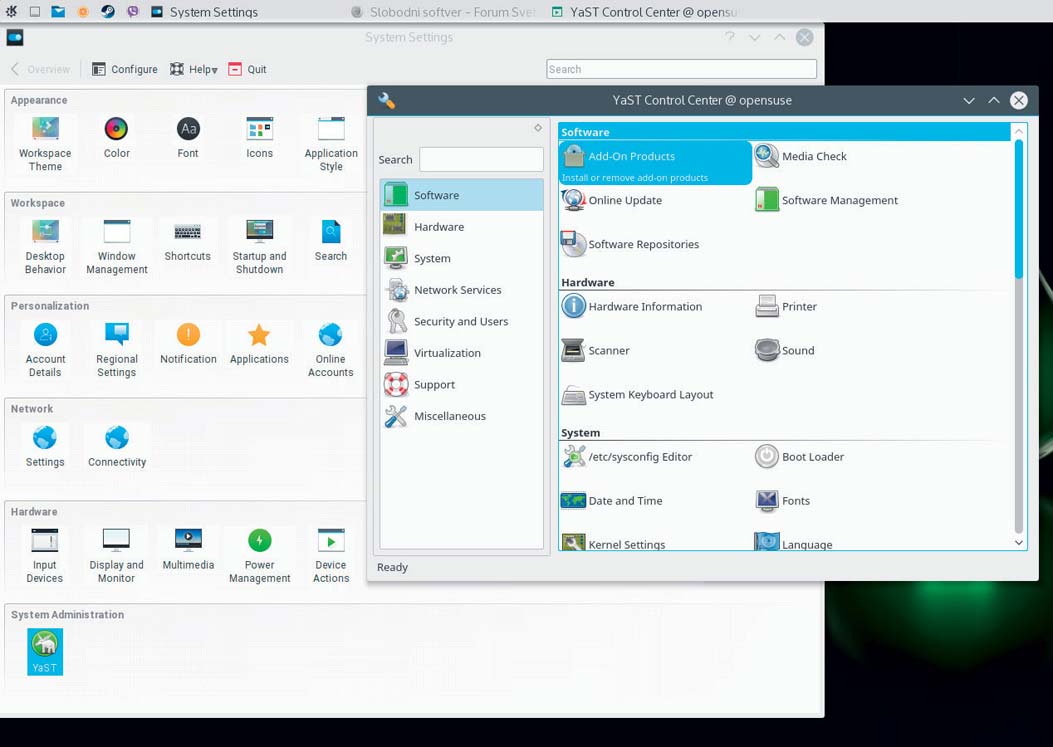Open Font settings in System Settings

pos(188,138)
